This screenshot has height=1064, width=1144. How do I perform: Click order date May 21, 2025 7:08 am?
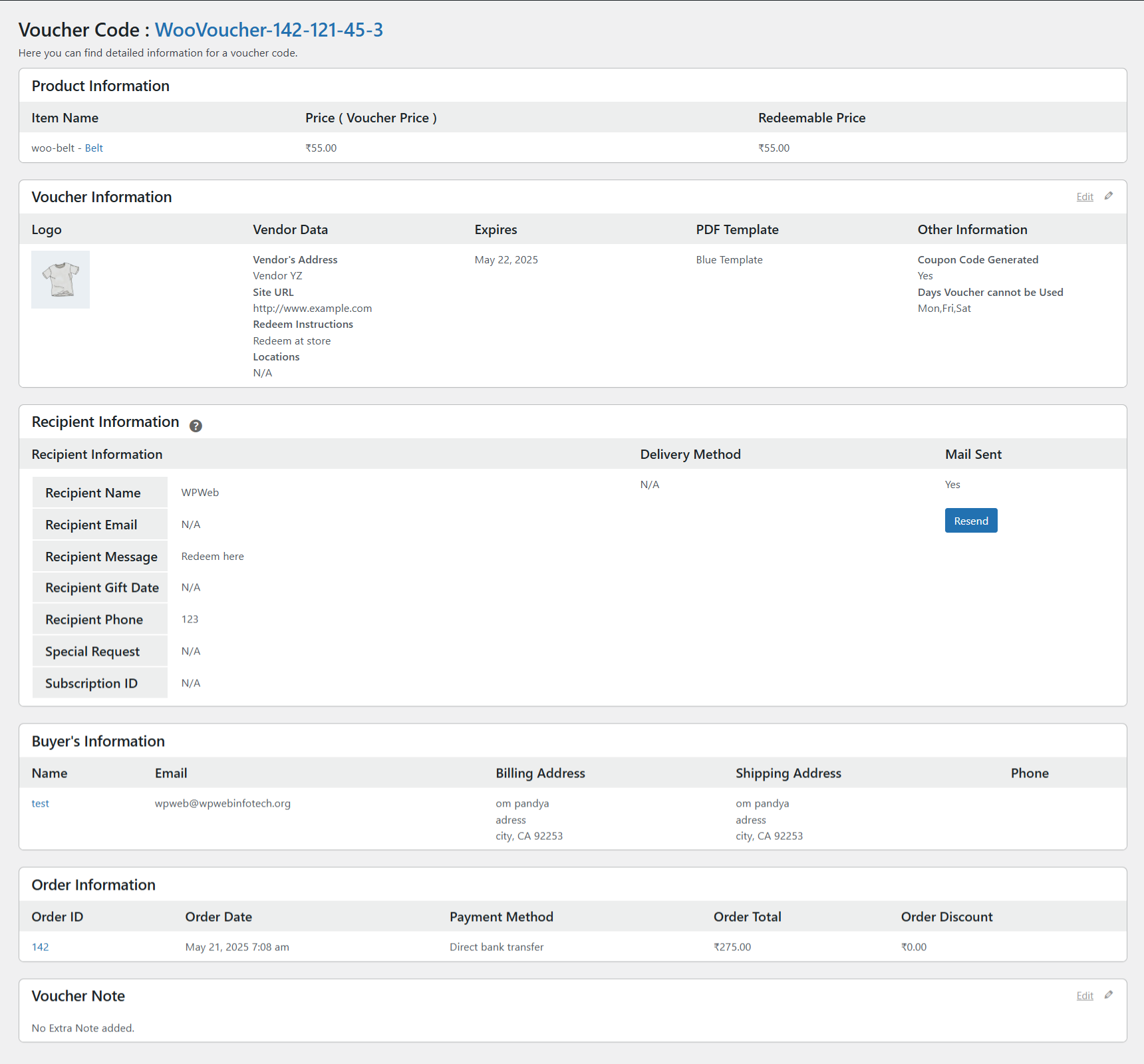237,947
